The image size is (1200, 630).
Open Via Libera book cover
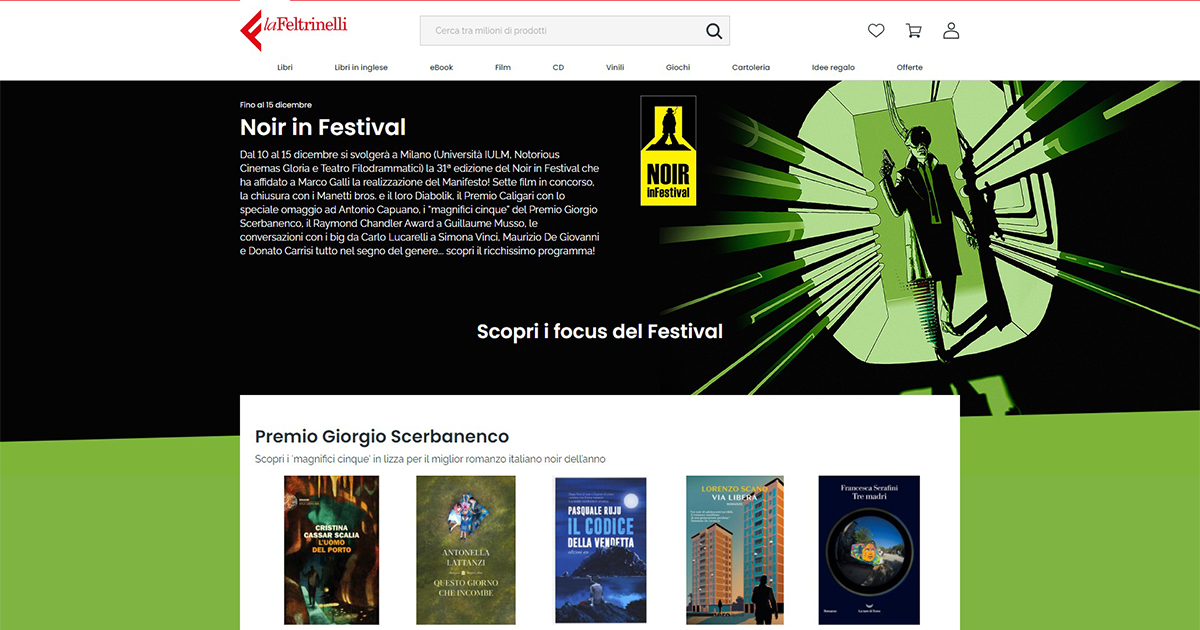tap(735, 550)
